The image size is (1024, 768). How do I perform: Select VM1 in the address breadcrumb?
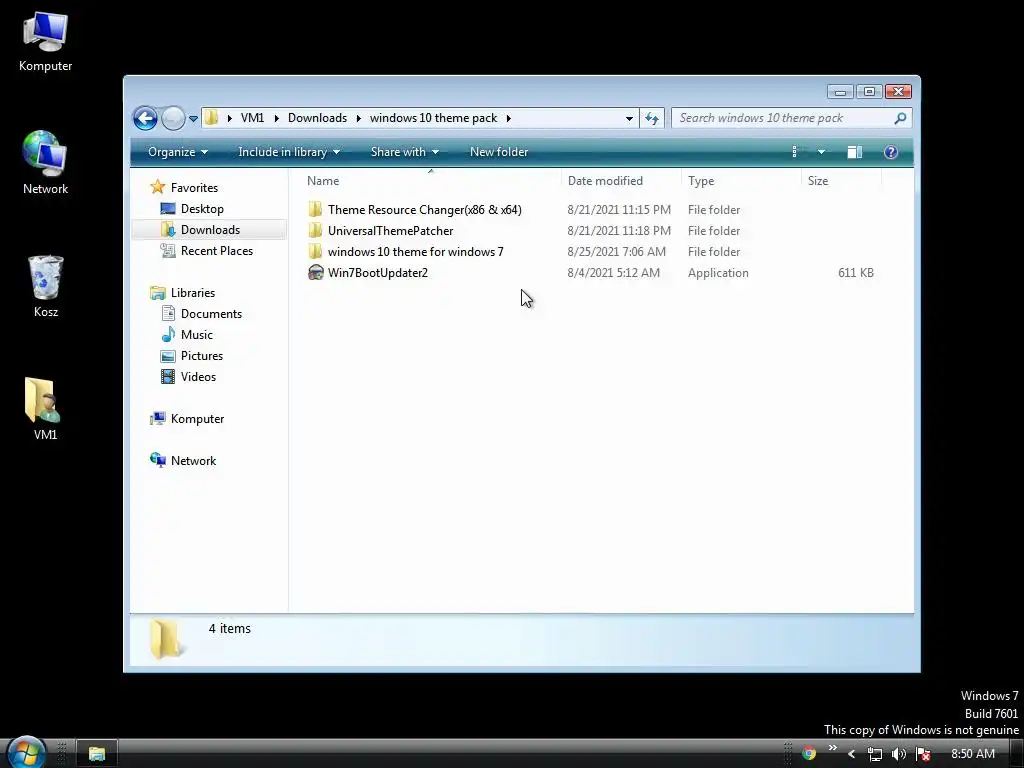252,118
